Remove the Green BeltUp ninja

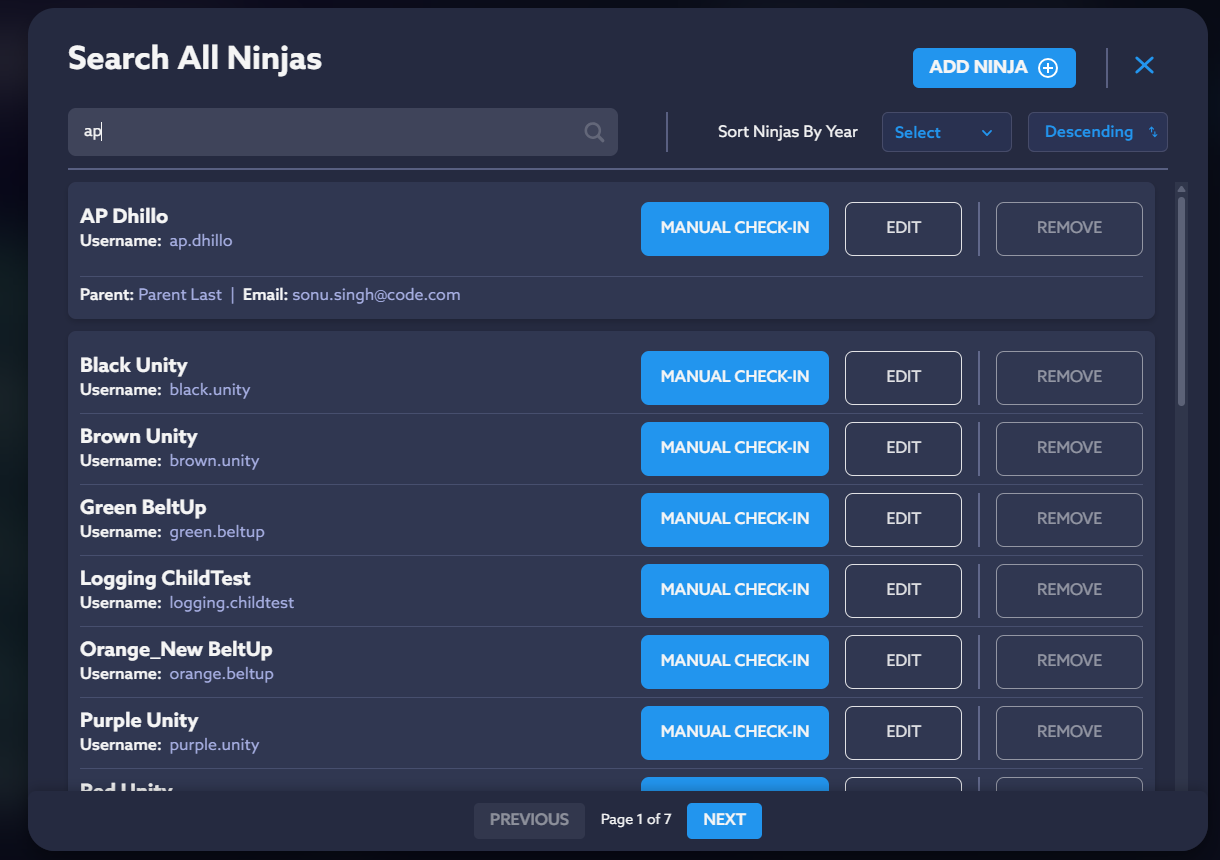pyautogui.click(x=1068, y=519)
